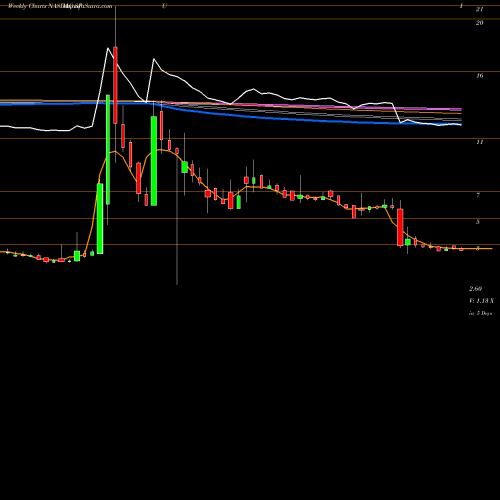Viewport: 500px width, 500px height.
Task: Click the '20' price axis label
Action: pyautogui.click(x=479, y=23)
